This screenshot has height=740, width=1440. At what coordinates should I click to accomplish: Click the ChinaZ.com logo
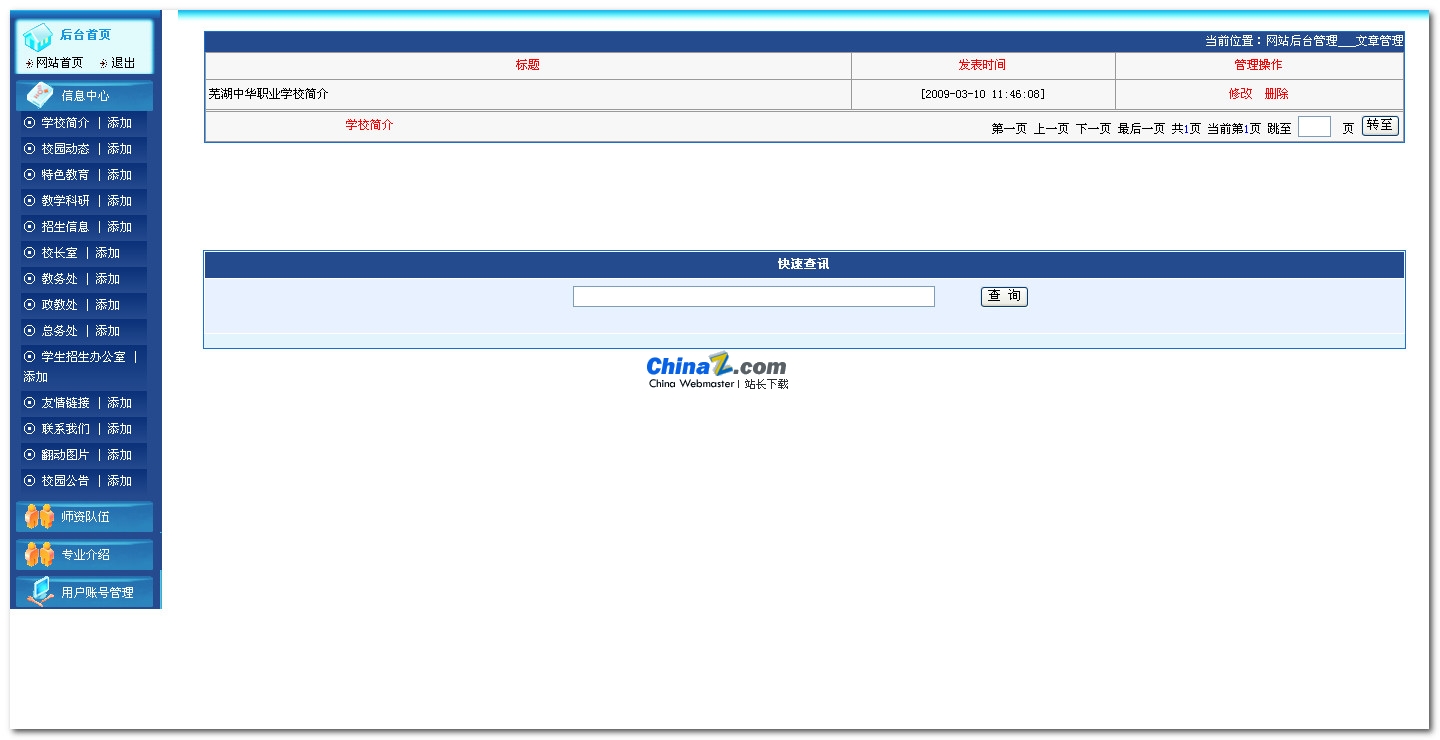tap(717, 371)
